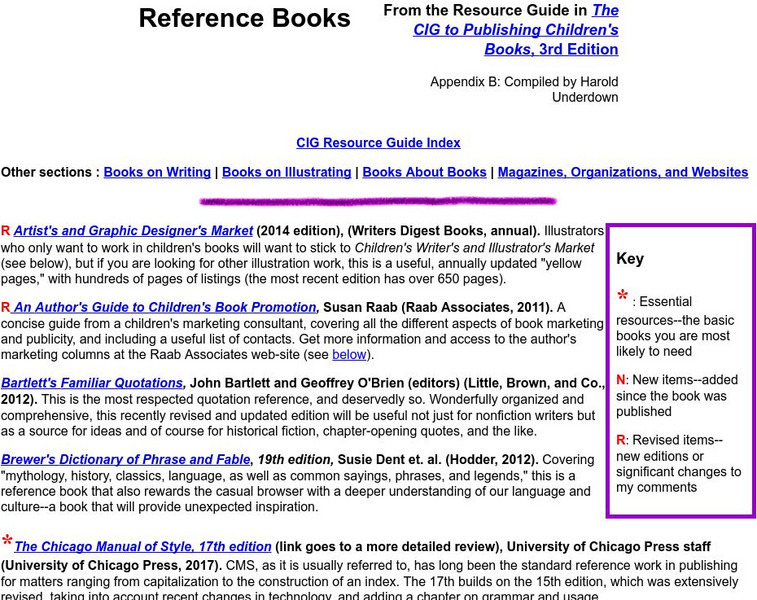
Task: Click the 'Key' heading in the sidebar box
Action: coord(630,259)
